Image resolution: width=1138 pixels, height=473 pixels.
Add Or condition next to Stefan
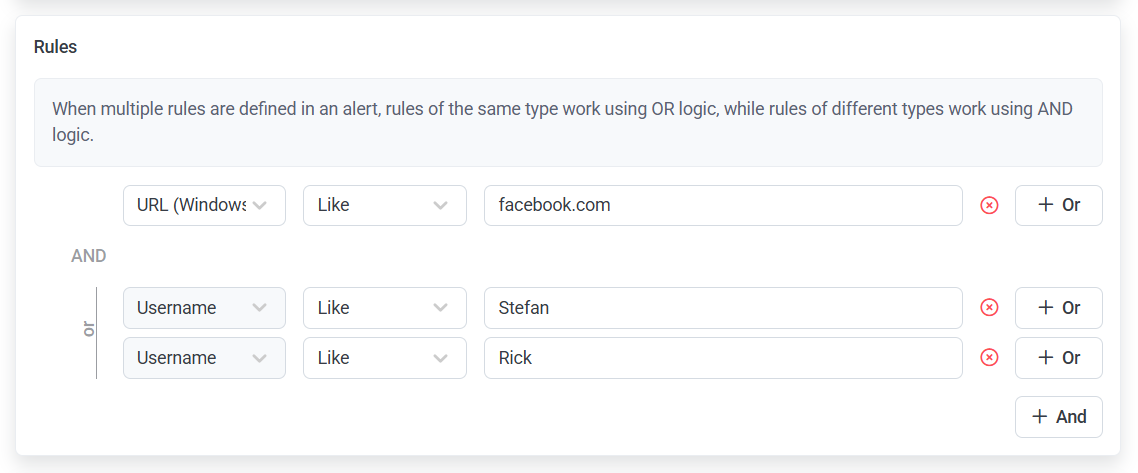[1058, 308]
